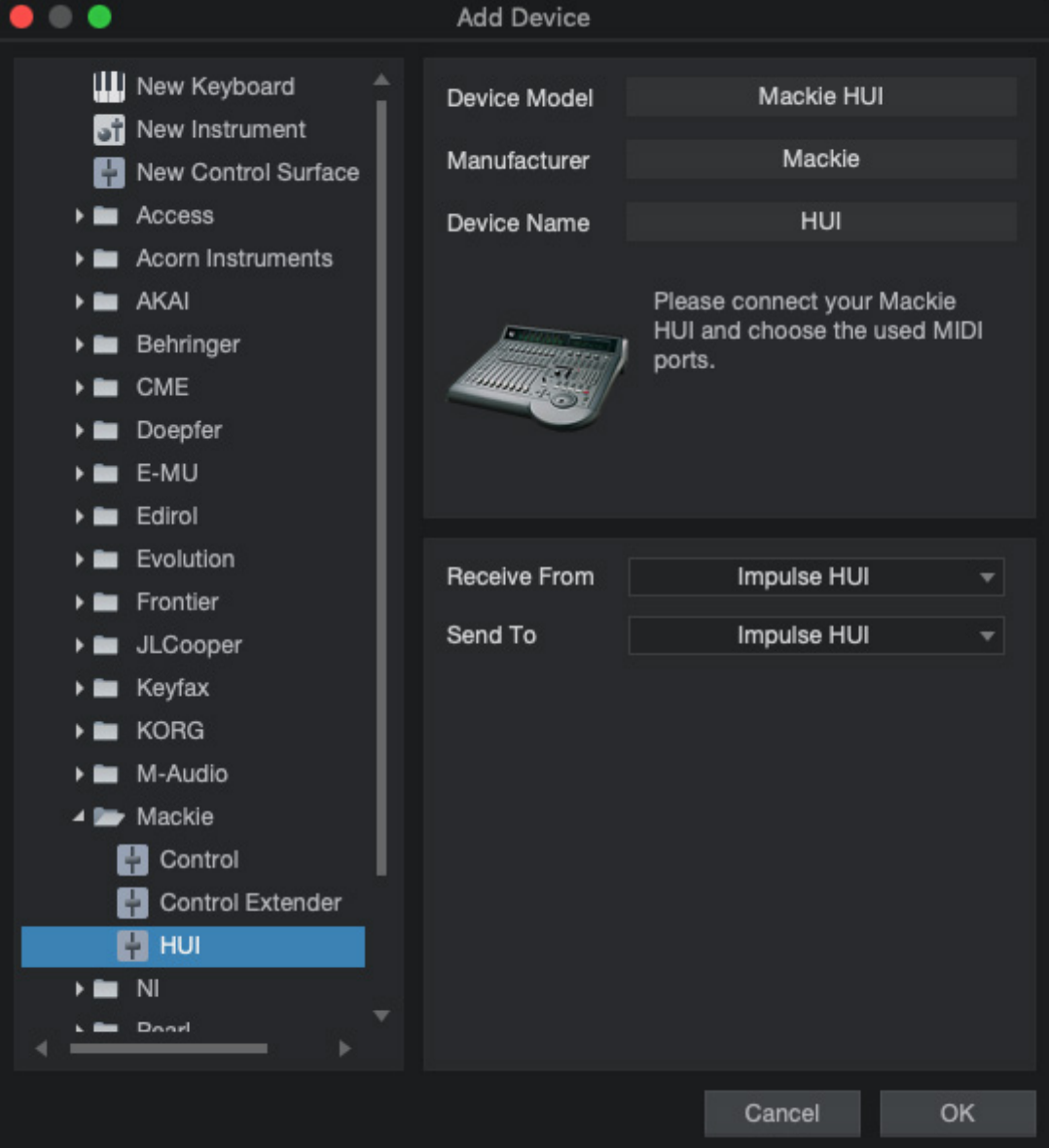Expand the NI manufacturer folder
This screenshot has width=1049, height=1148.
(x=79, y=989)
